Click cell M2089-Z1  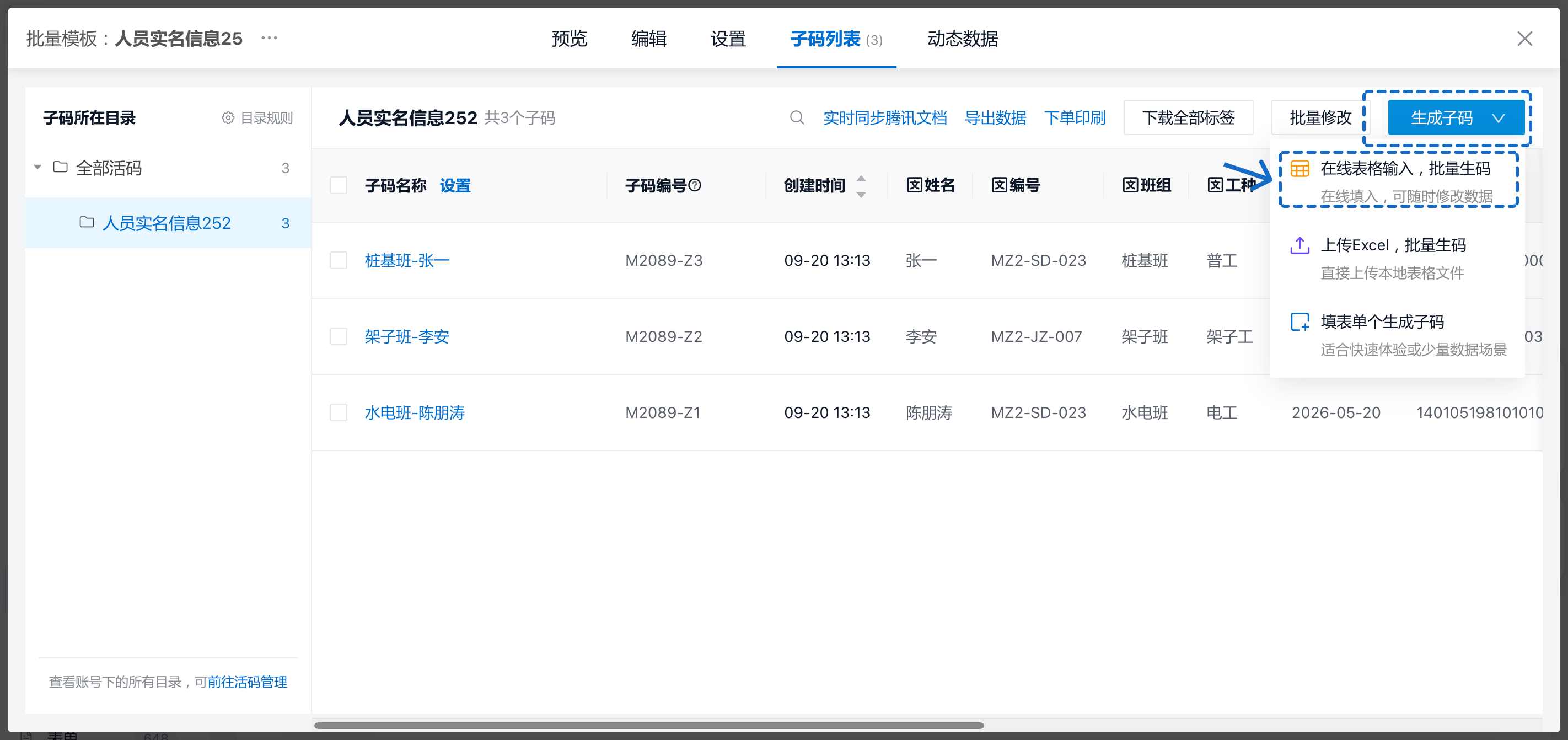point(663,412)
